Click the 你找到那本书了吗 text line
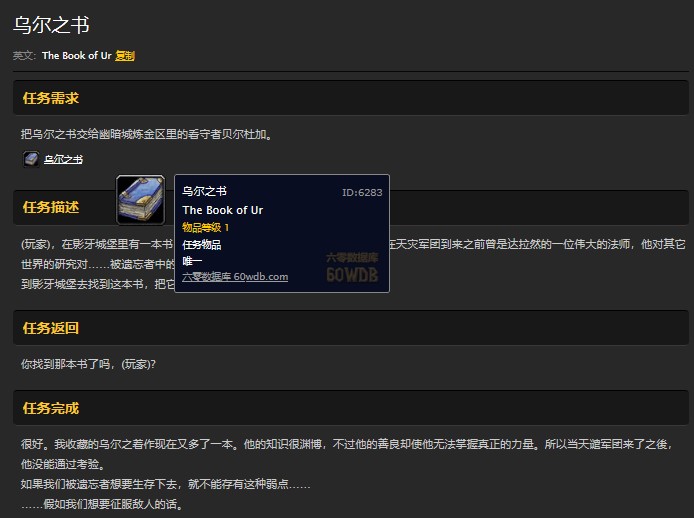The width and height of the screenshot is (694, 518). tap(88, 363)
